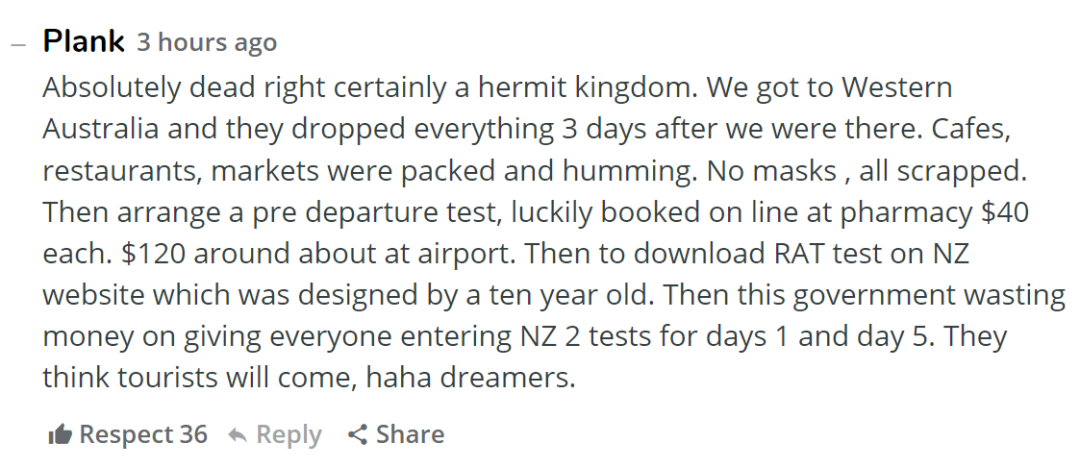Click the 'Respect' text label

pyautogui.click(x=126, y=435)
